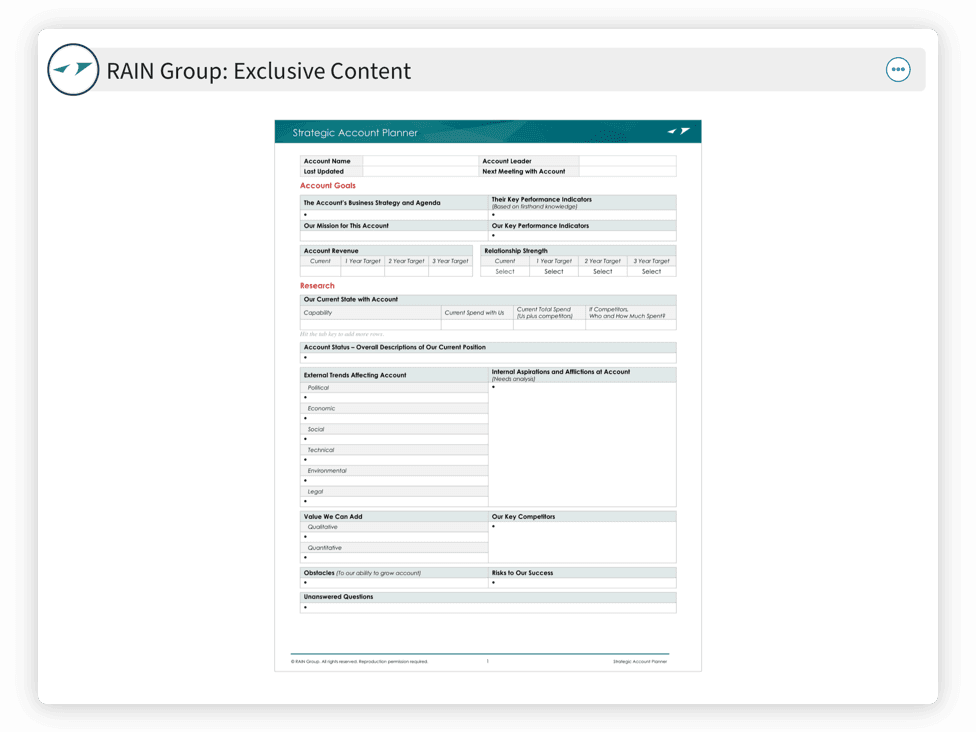The height and width of the screenshot is (732, 976).
Task: Click the RAIN Group: Exclusive Content title
Action: tap(256, 70)
